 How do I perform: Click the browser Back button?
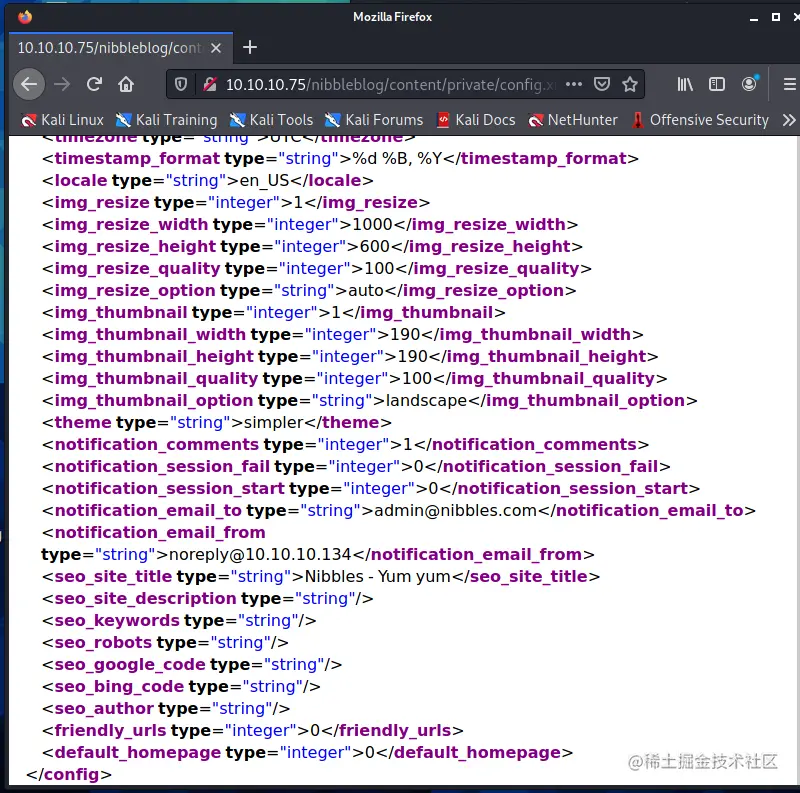(29, 84)
